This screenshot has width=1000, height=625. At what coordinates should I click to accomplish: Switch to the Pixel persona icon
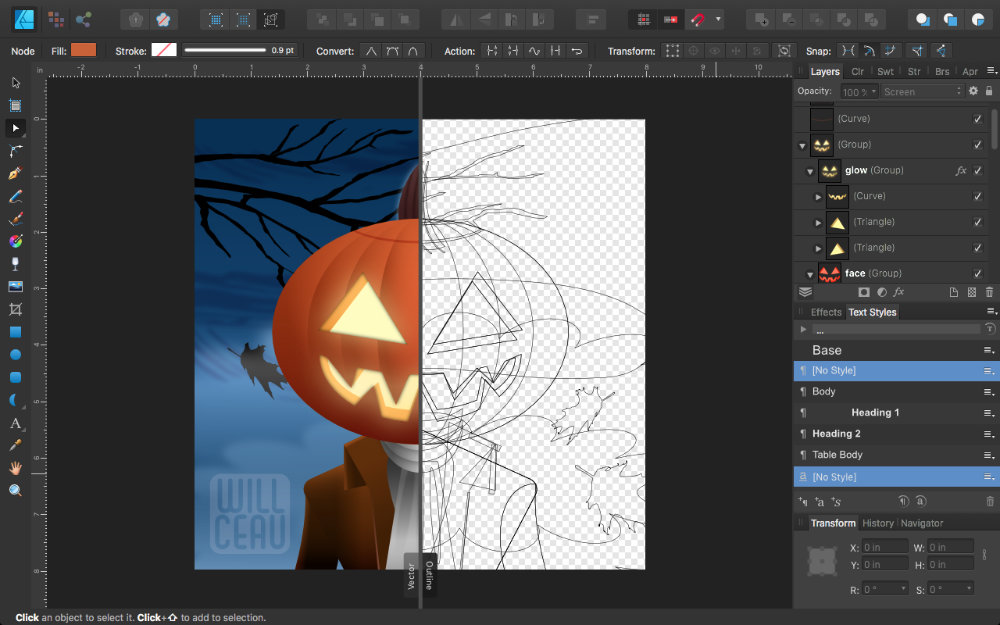[x=55, y=19]
